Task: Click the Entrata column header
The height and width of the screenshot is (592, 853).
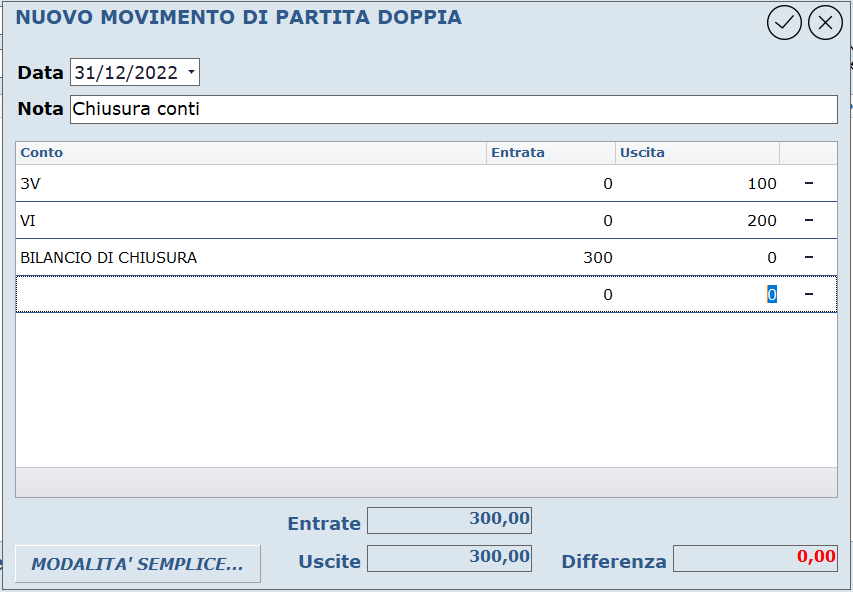Action: coord(551,153)
